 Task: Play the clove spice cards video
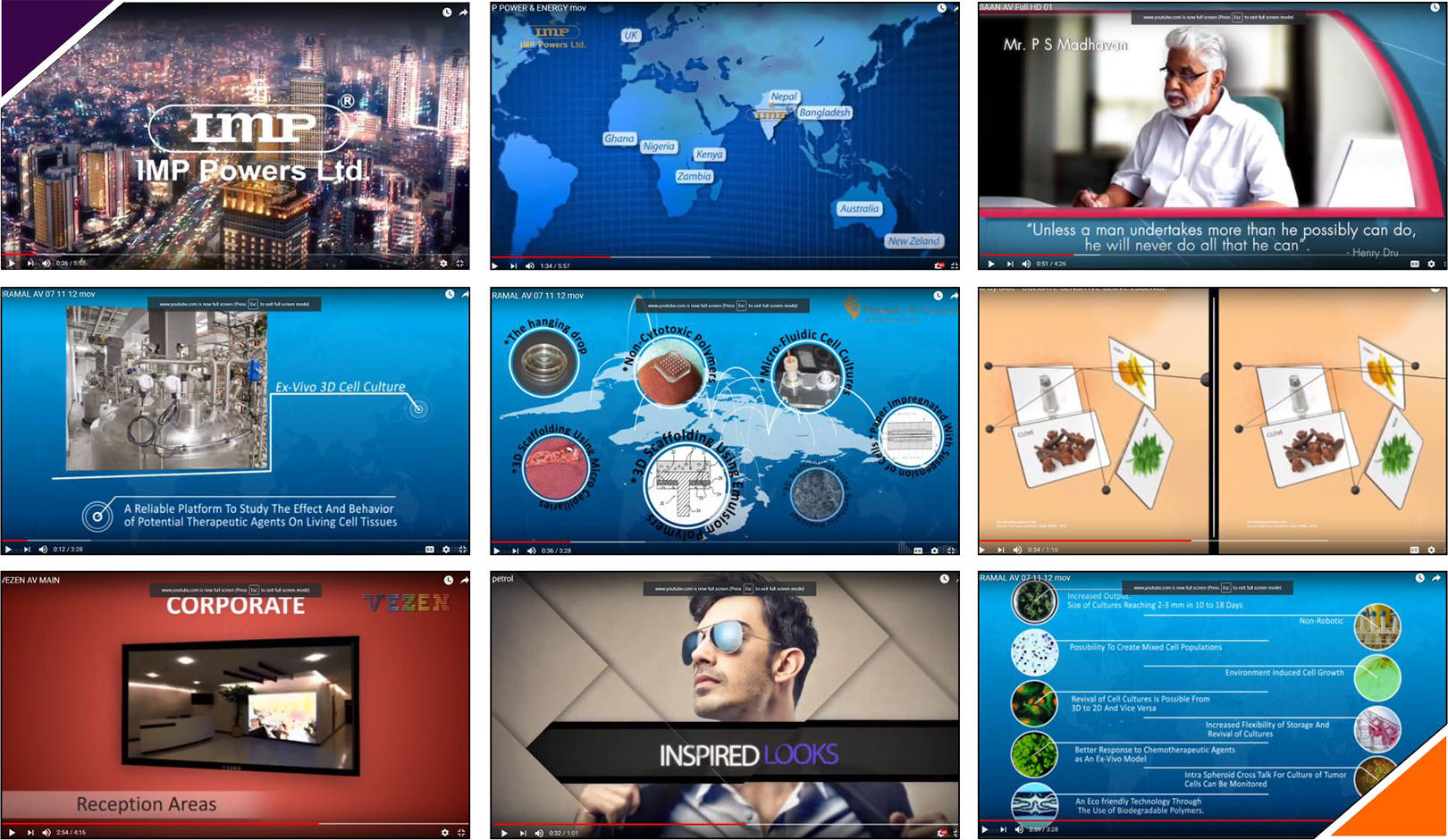(x=983, y=550)
